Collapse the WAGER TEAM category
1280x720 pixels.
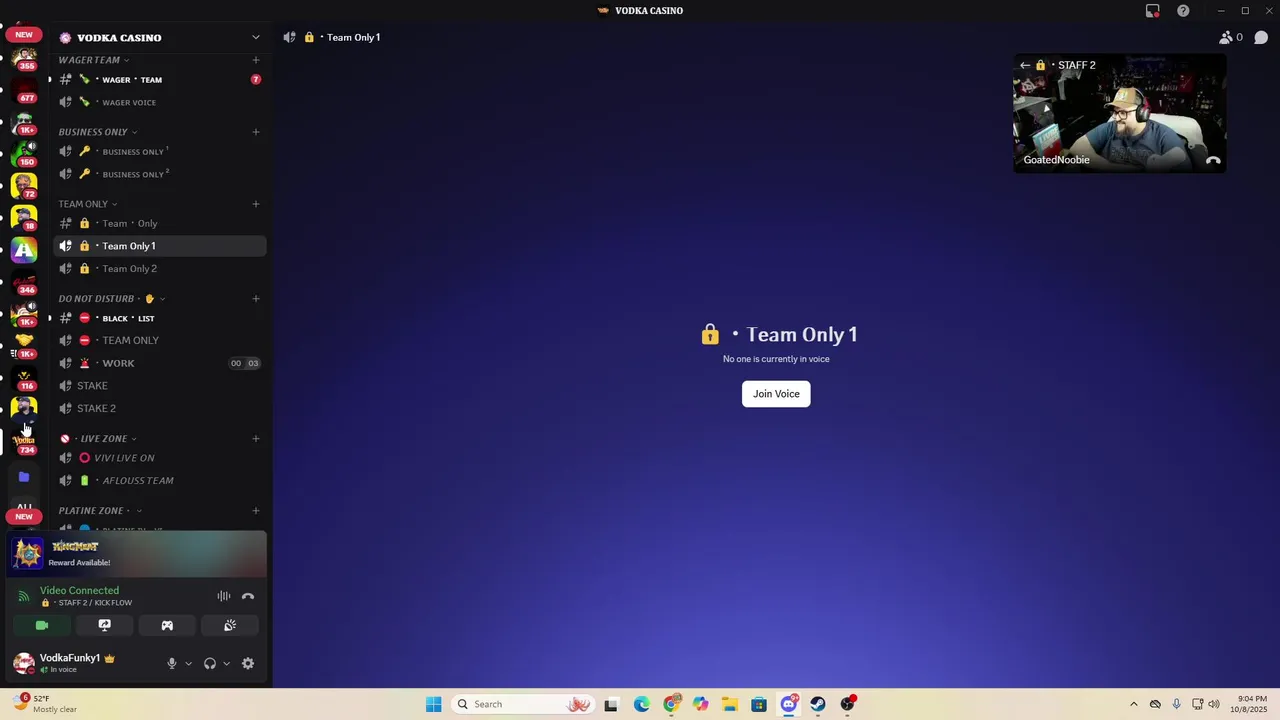[x=94, y=60]
